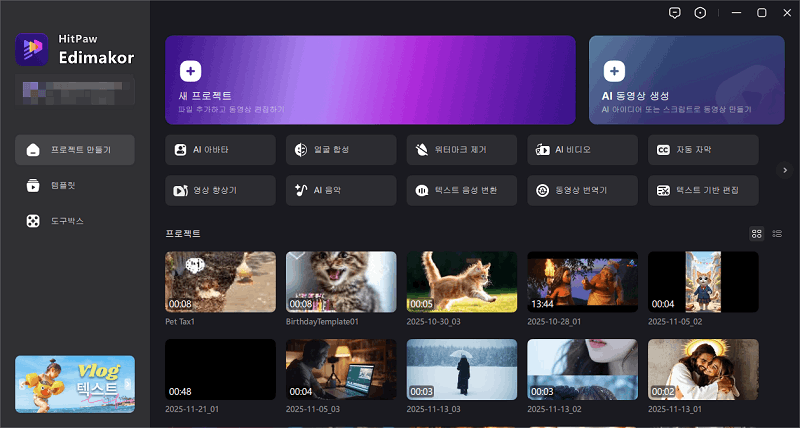800x428 pixels.
Task: Open the 동영상 번역기 translator tool
Action: click(x=582, y=190)
